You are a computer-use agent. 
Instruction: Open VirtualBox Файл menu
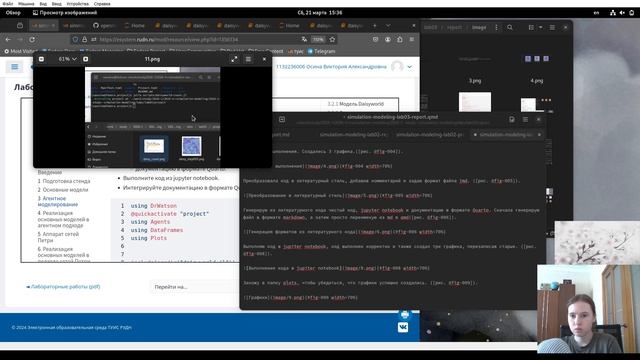point(7,4)
